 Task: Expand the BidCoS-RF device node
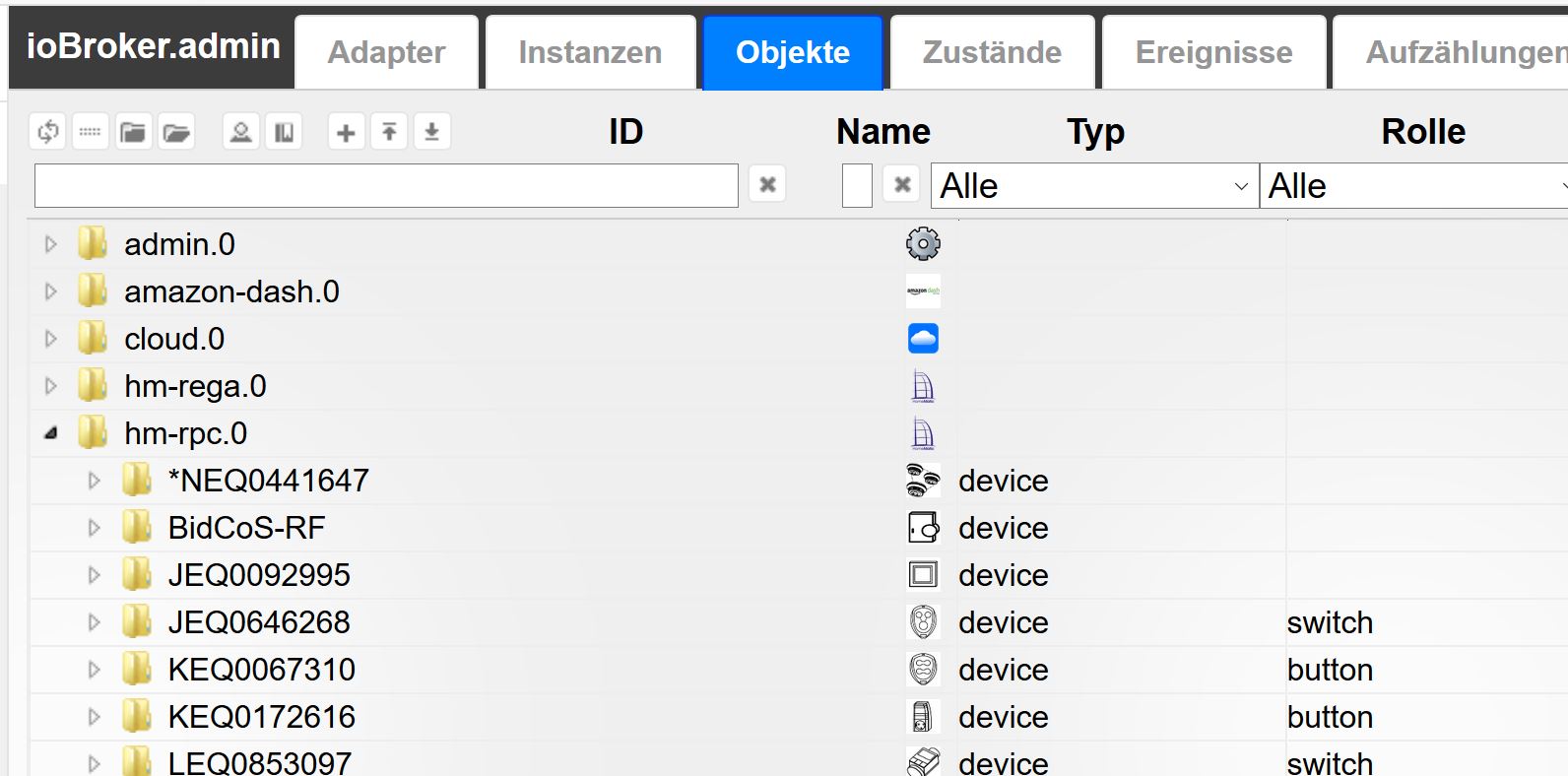click(95, 528)
